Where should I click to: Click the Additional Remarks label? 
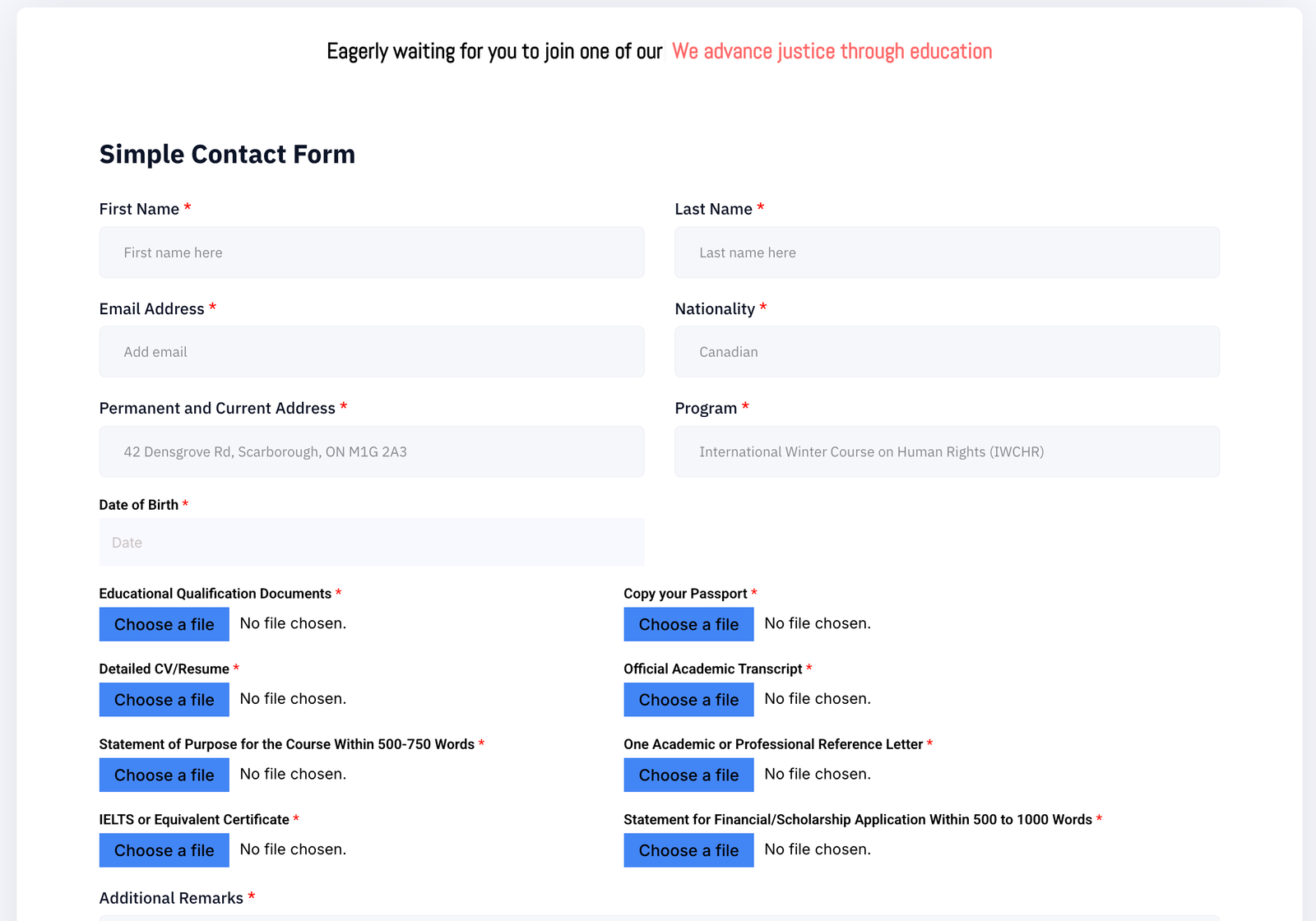click(171, 898)
